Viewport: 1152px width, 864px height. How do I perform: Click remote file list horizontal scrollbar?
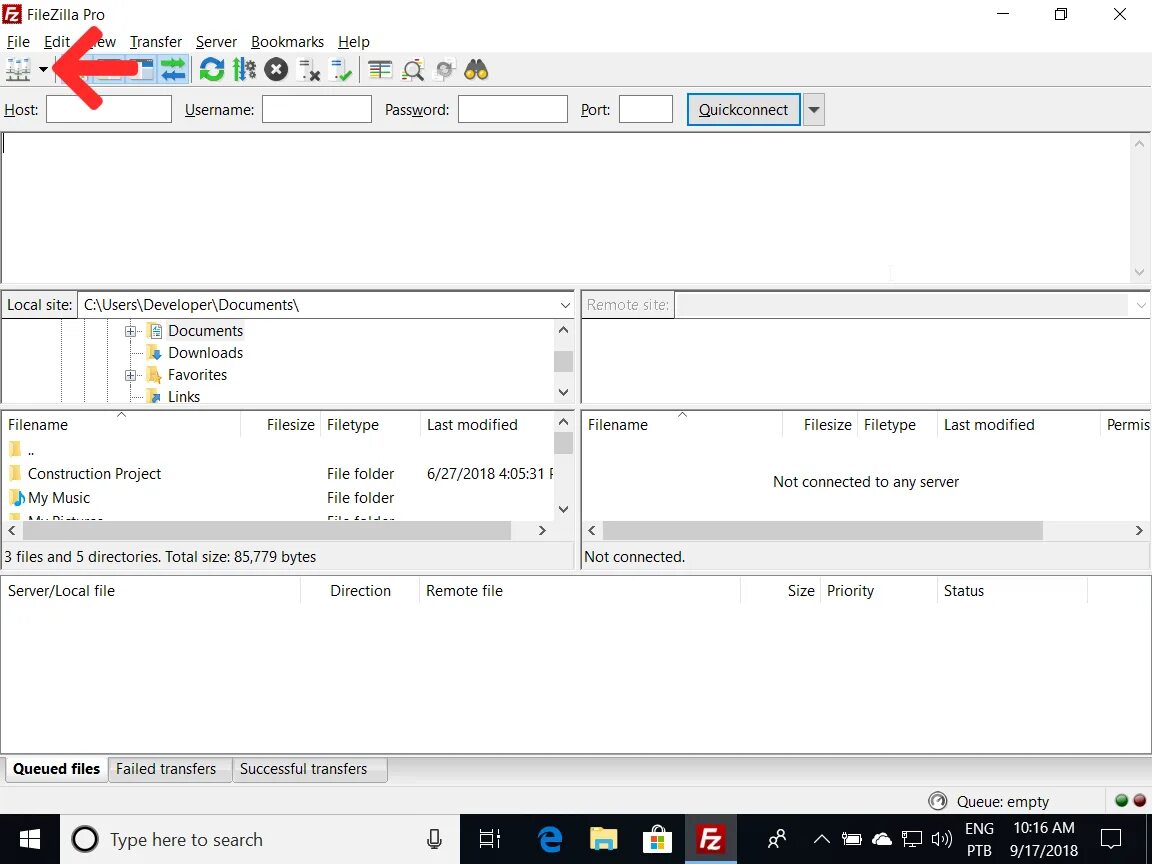click(x=822, y=530)
